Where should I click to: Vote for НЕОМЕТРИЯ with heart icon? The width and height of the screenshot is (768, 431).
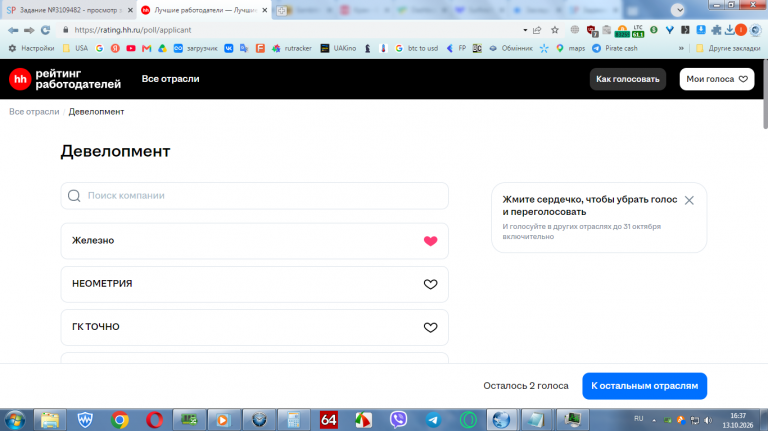tap(431, 284)
